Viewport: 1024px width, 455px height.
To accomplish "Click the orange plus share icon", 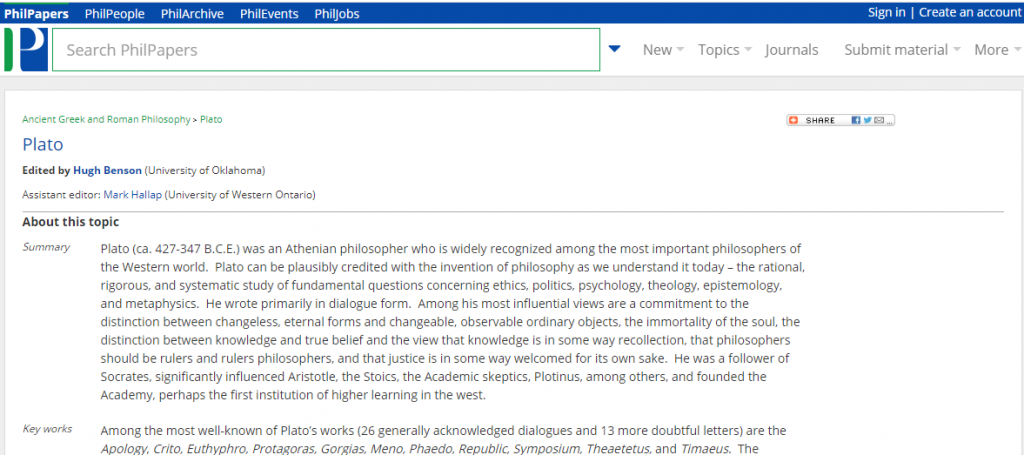I will [x=794, y=120].
